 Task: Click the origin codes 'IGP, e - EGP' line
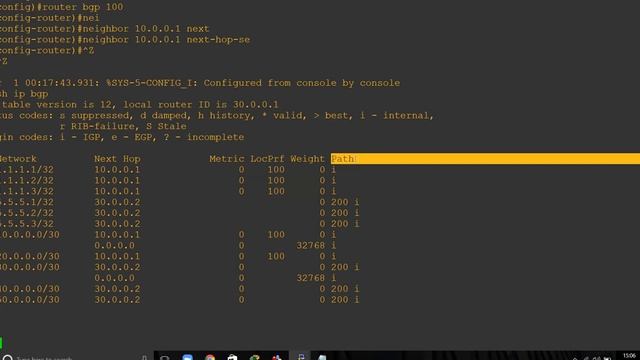coord(122,137)
